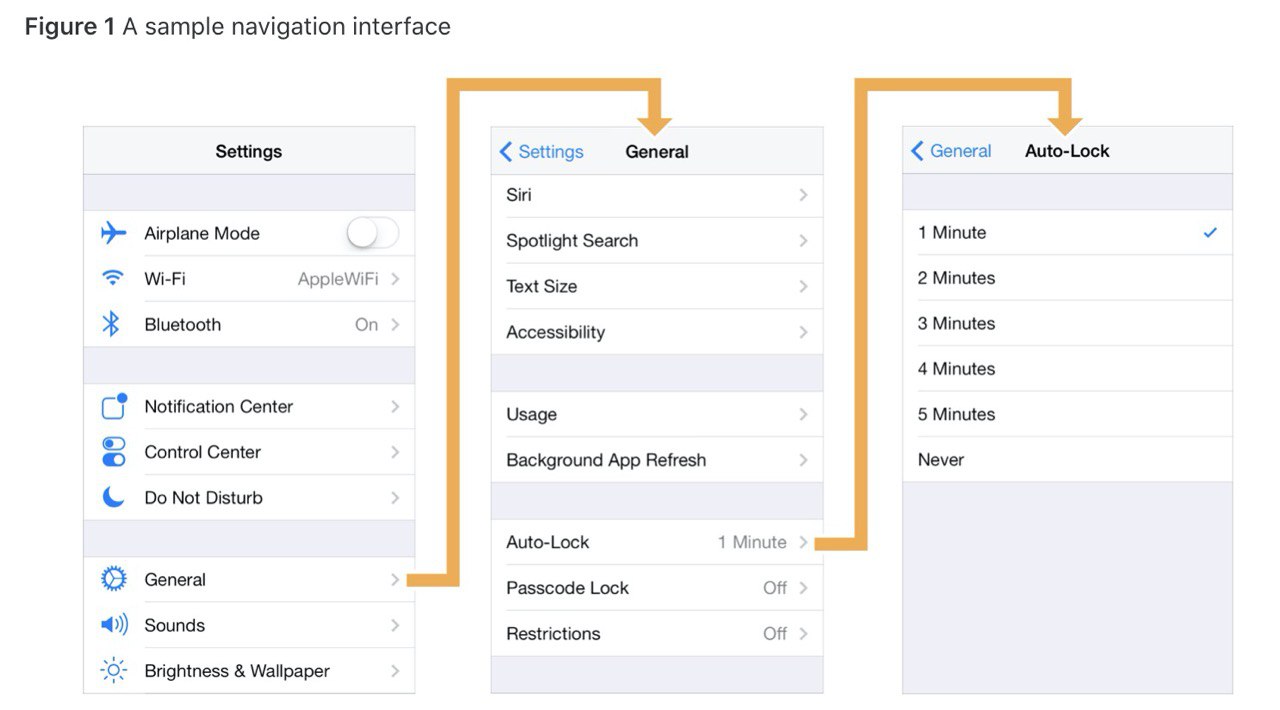Click the Notification Center icon

click(x=114, y=406)
